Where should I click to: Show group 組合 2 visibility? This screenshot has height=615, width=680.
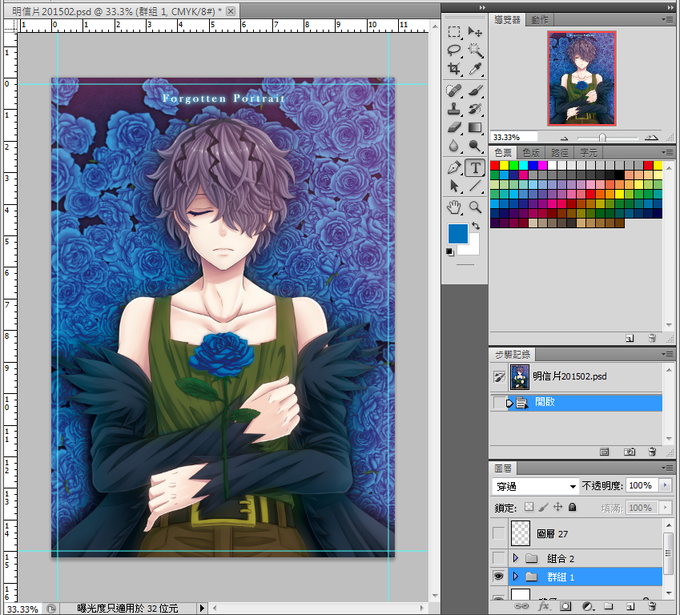click(x=499, y=558)
